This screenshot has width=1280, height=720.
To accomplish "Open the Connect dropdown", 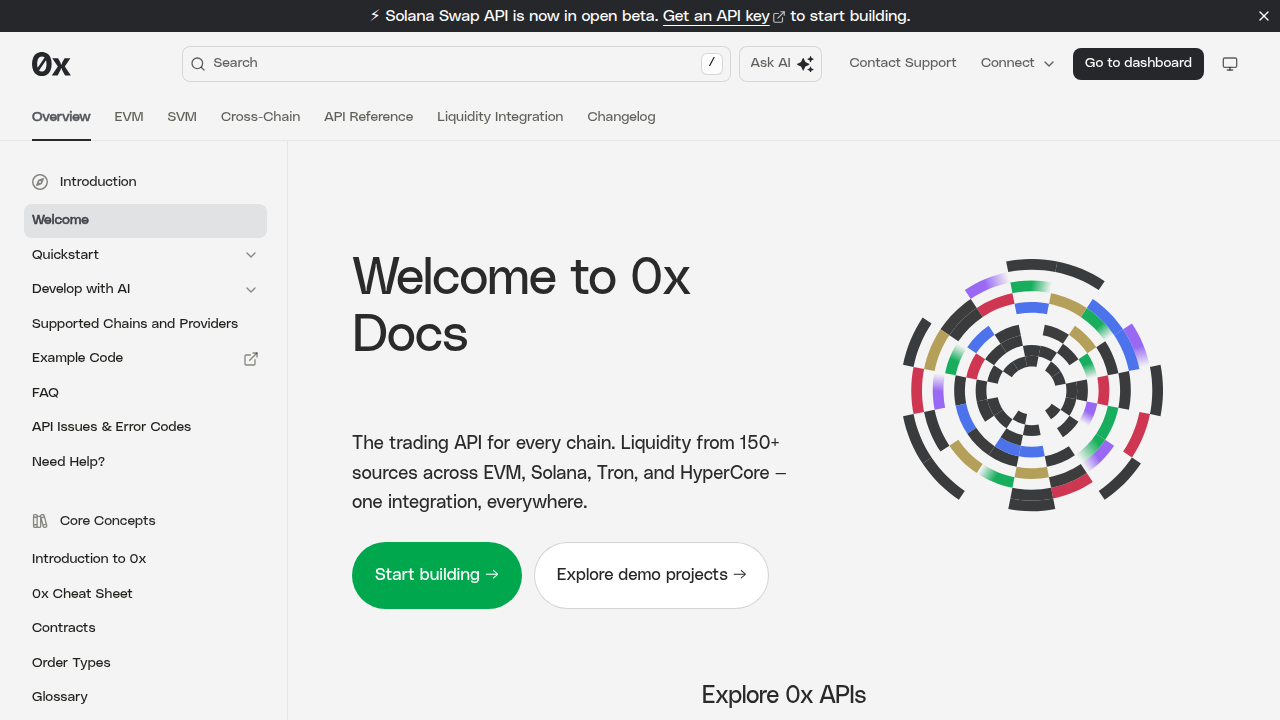I will (1017, 63).
